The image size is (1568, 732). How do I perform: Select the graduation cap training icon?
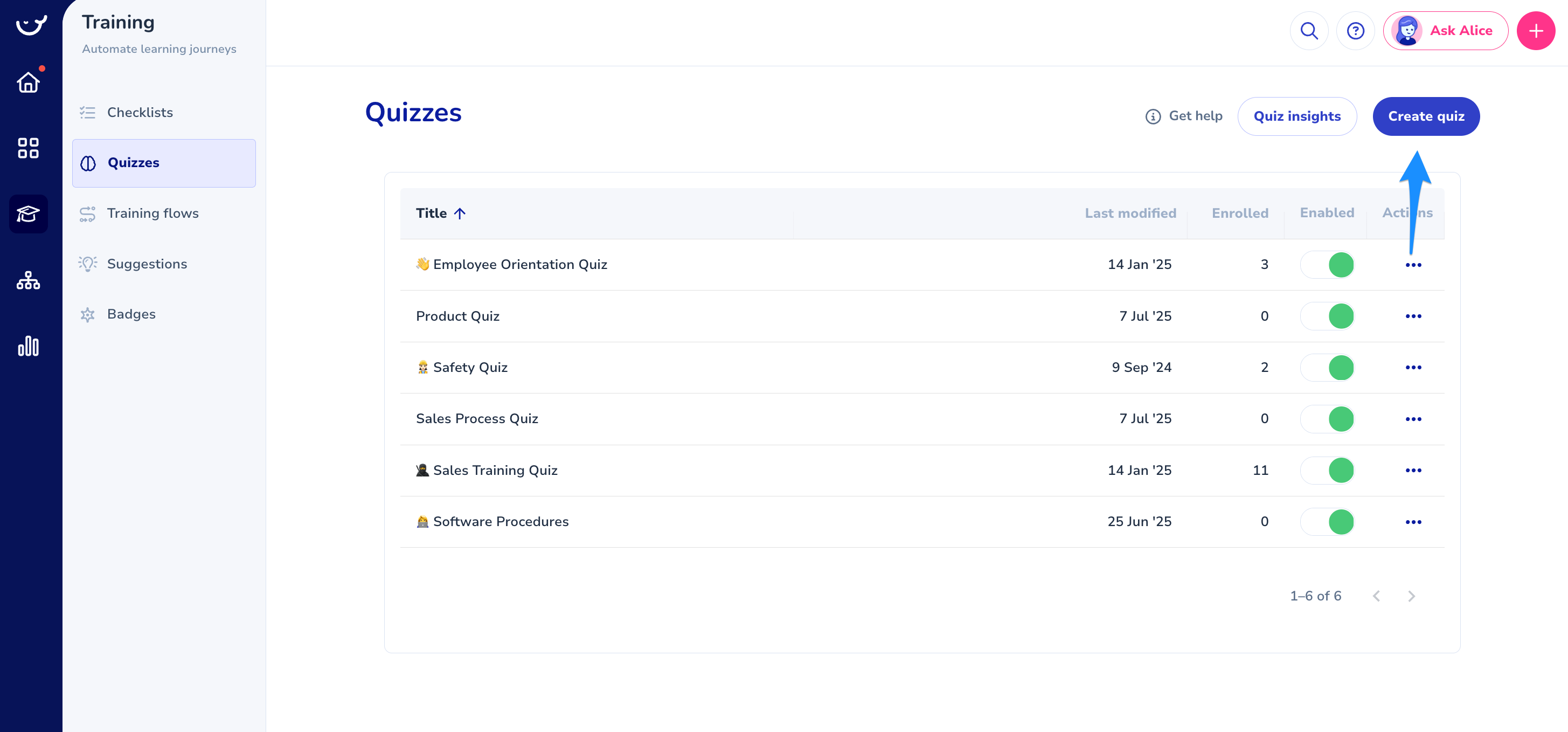[28, 214]
